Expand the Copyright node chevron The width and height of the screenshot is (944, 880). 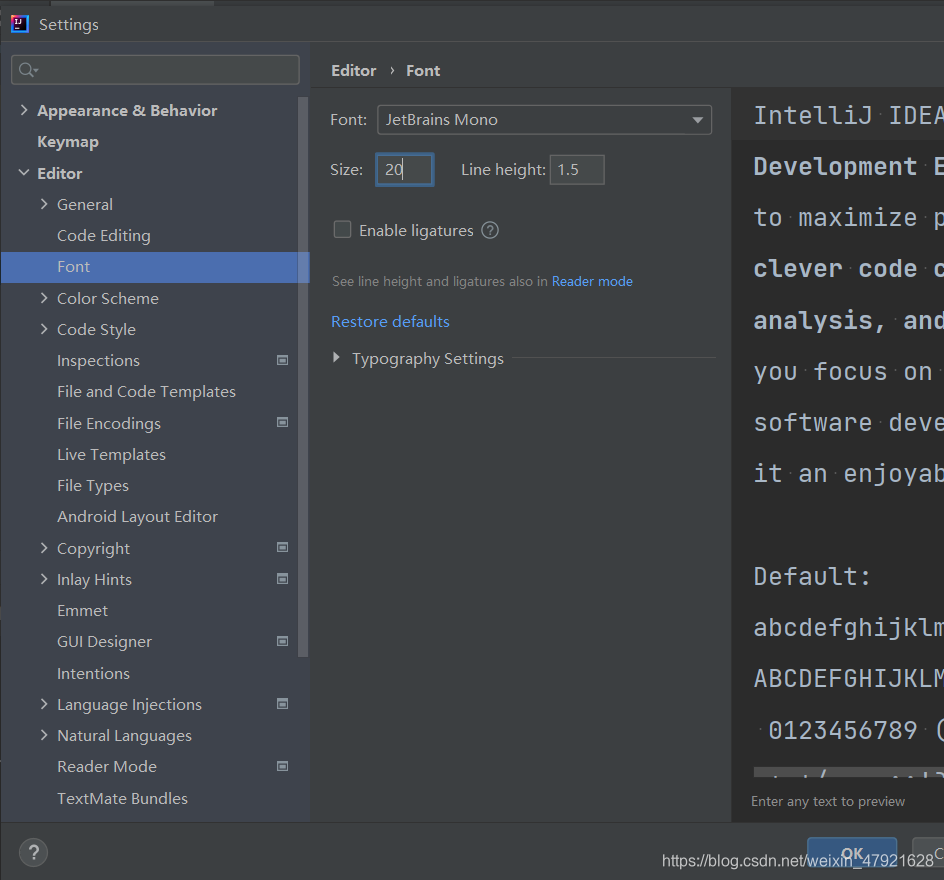point(44,548)
